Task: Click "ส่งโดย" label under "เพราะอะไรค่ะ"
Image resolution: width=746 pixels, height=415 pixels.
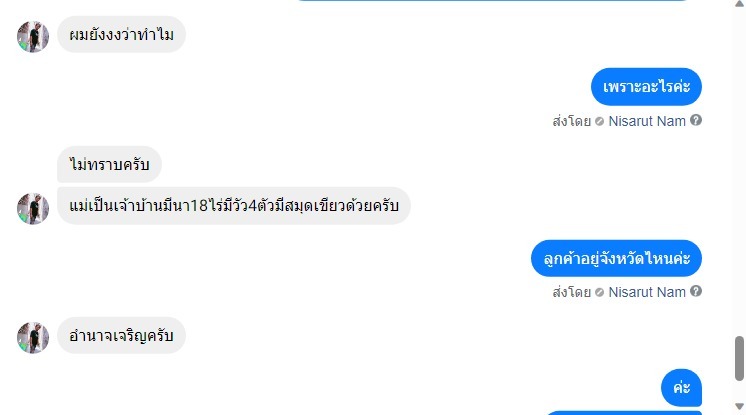Action: click(x=571, y=121)
